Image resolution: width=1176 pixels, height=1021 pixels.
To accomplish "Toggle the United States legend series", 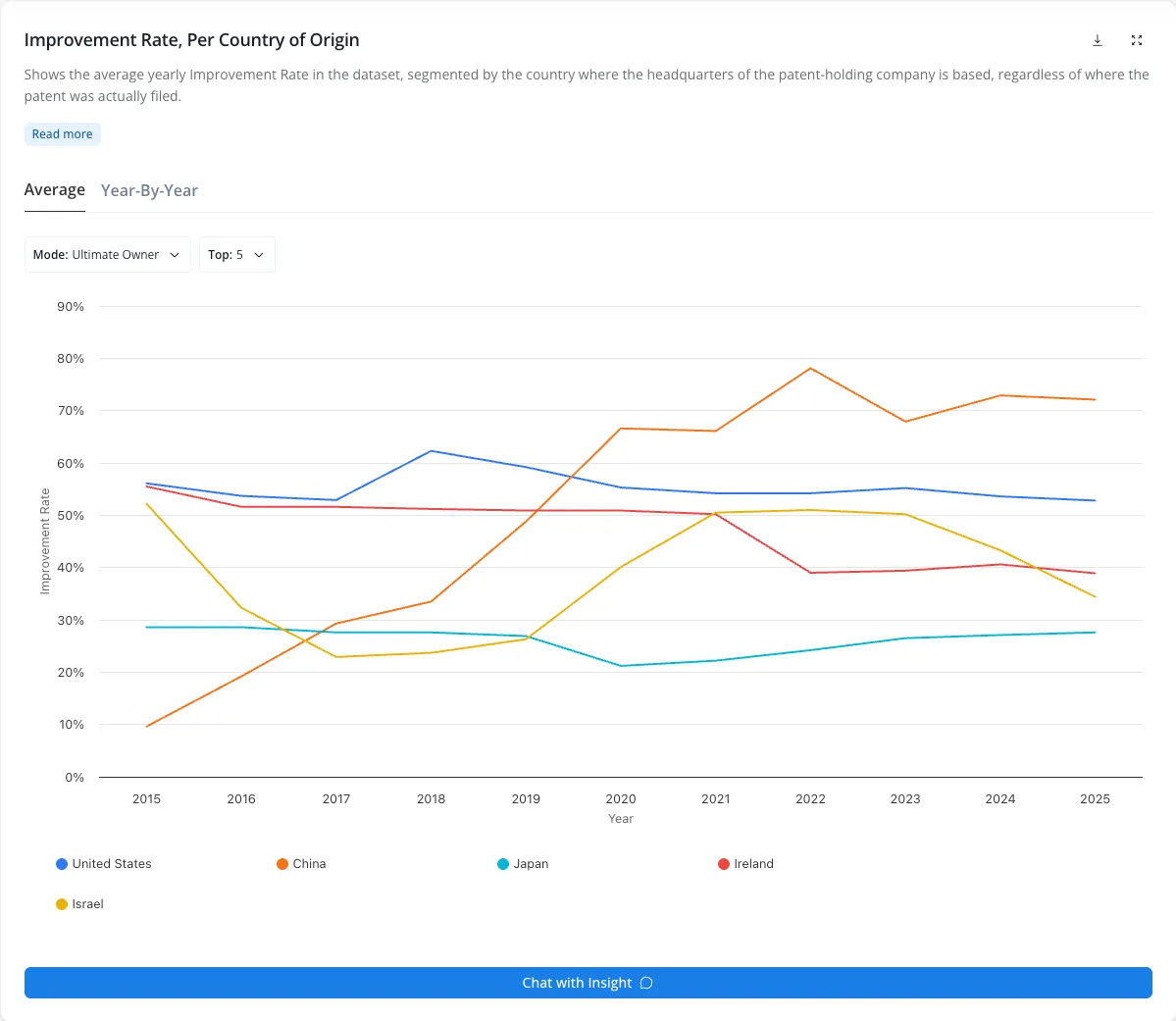I will pyautogui.click(x=104, y=864).
